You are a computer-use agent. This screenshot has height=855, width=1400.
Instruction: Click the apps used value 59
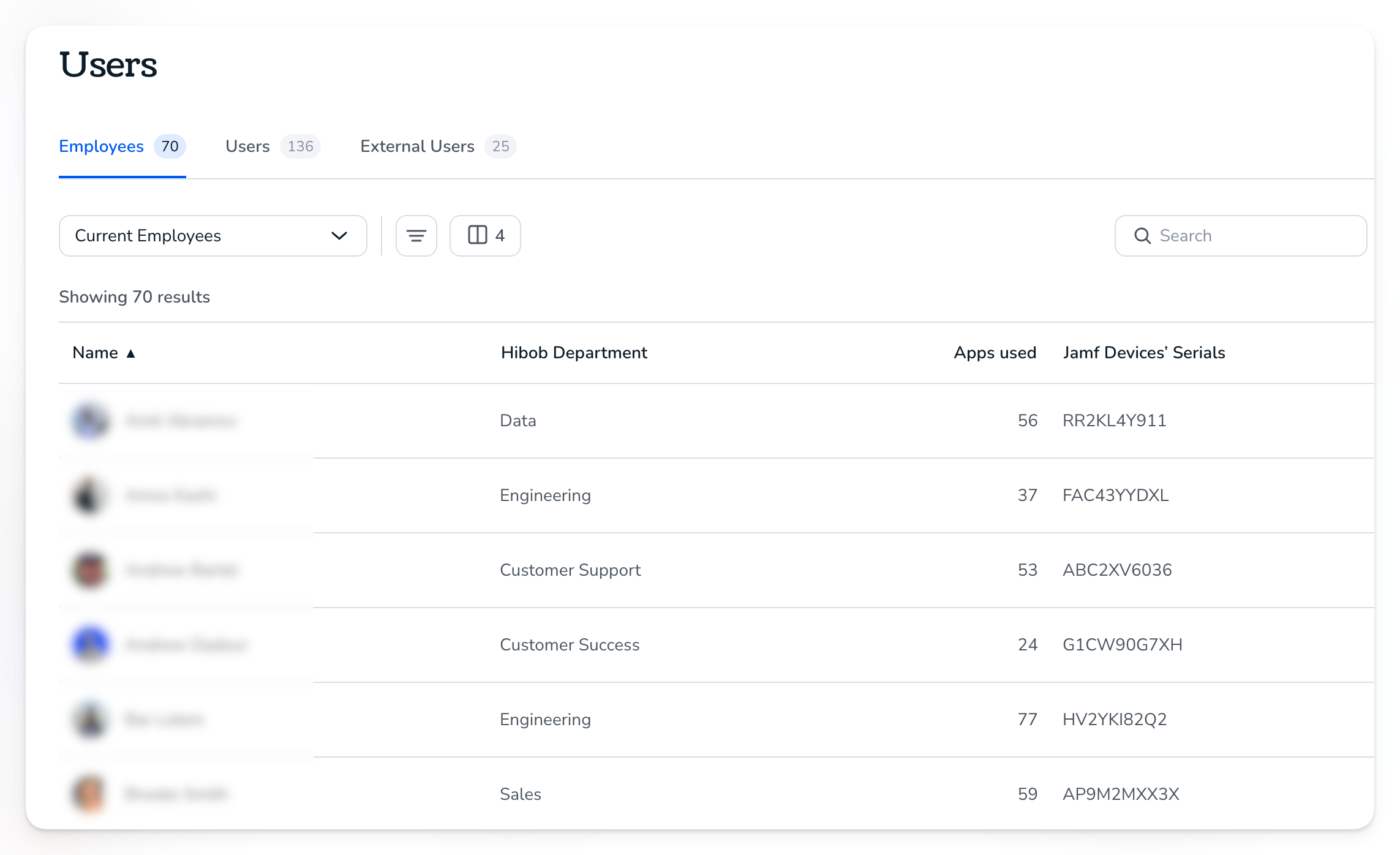click(1028, 794)
